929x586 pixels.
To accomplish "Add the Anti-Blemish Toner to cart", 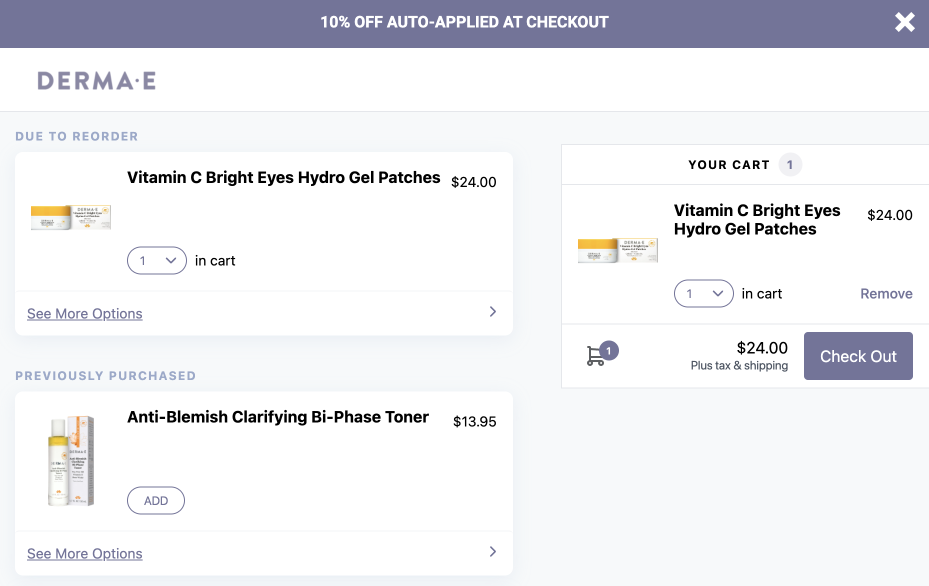I will [155, 500].
